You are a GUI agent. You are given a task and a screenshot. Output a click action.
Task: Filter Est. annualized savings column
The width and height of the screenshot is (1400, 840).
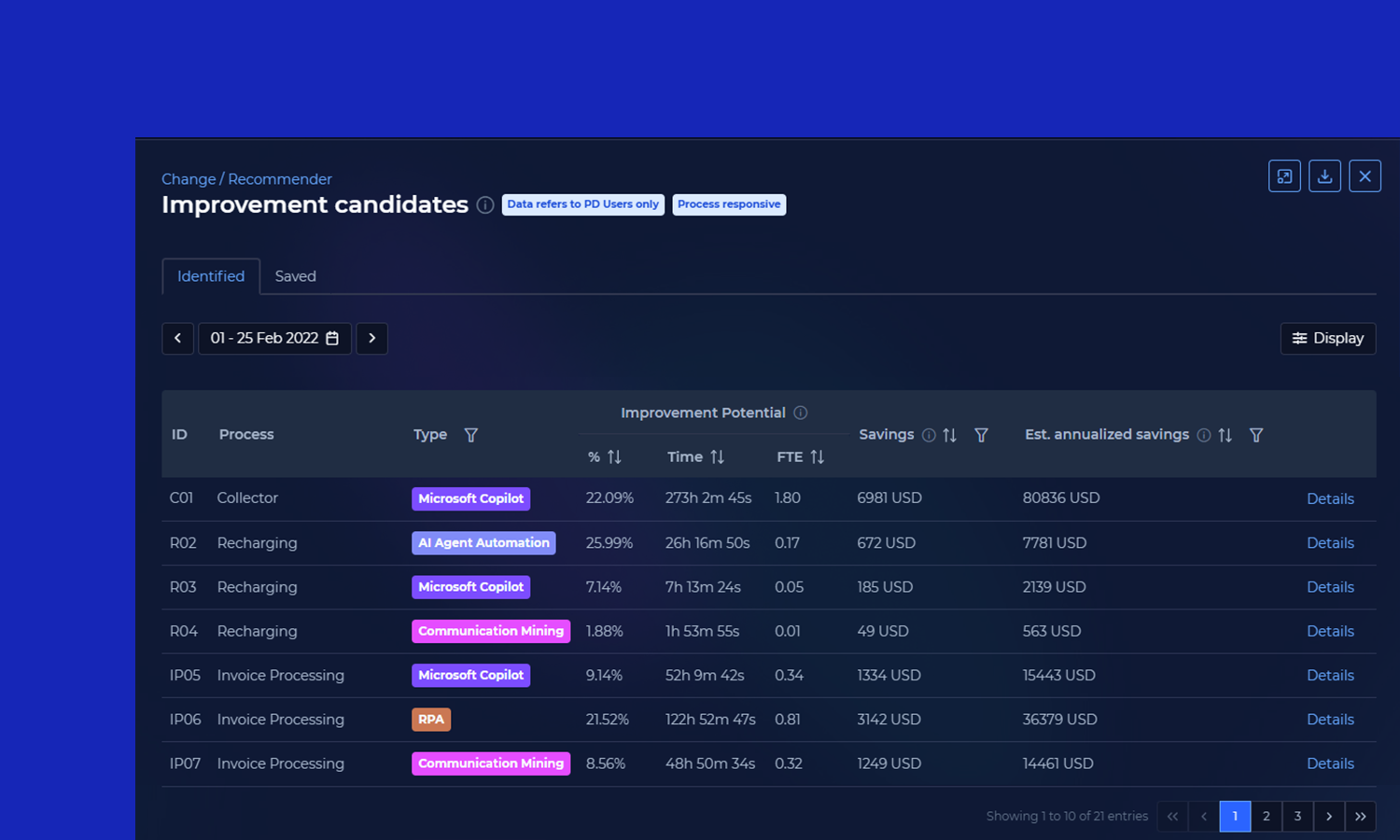point(1256,435)
